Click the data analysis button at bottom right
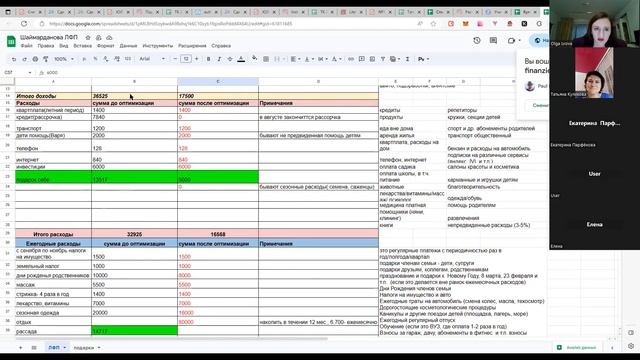This screenshot has width=640, height=360. 577,347
